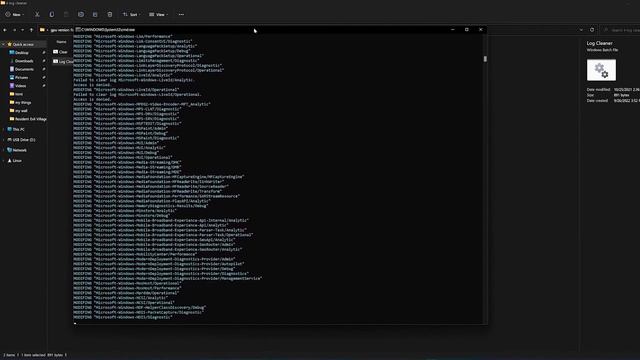This screenshot has width=640, height=360.
Task: Expand the USB Drive (D:) node
Action: 3,140
